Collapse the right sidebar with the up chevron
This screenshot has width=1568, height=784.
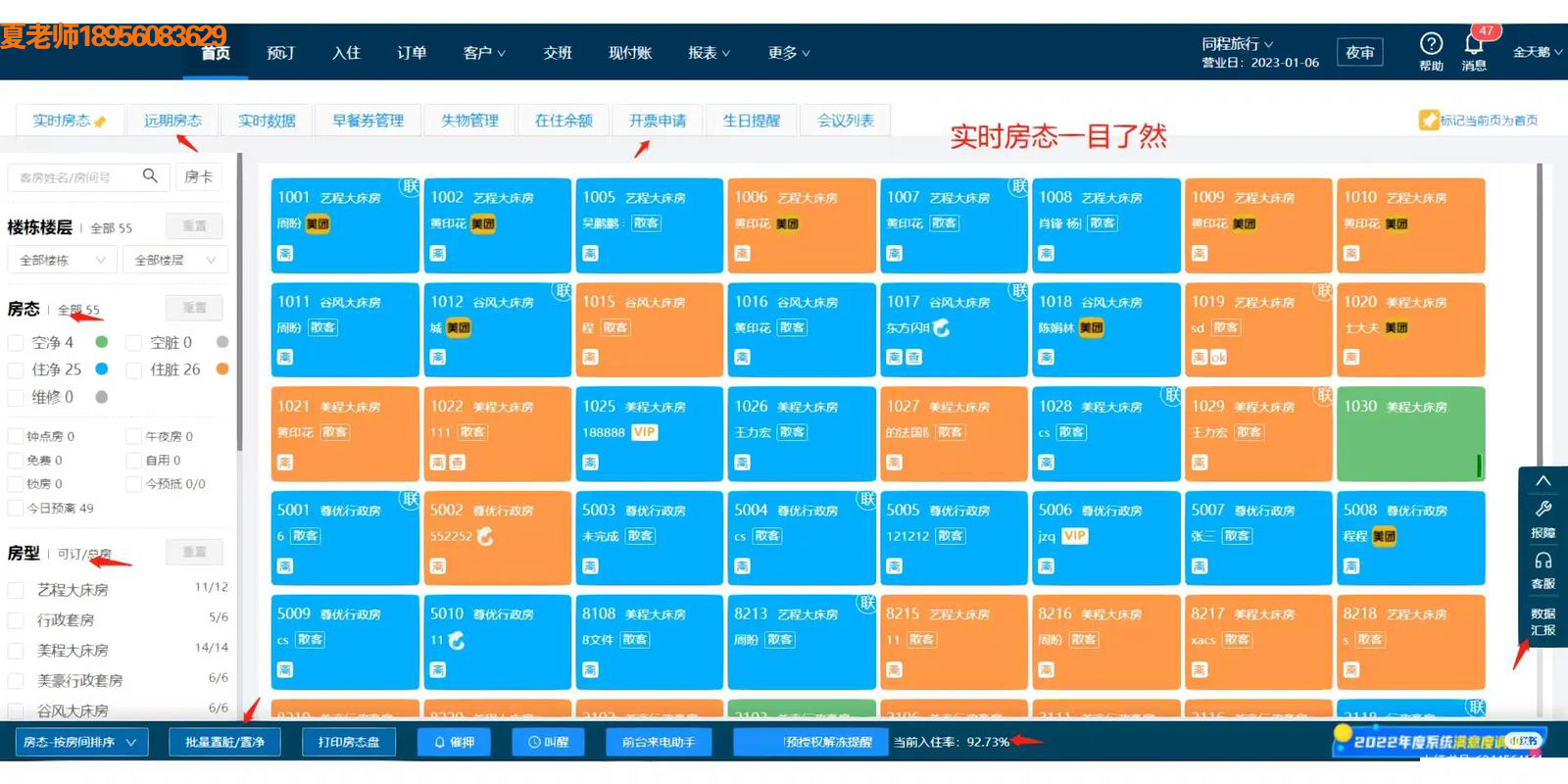pyautogui.click(x=1543, y=480)
